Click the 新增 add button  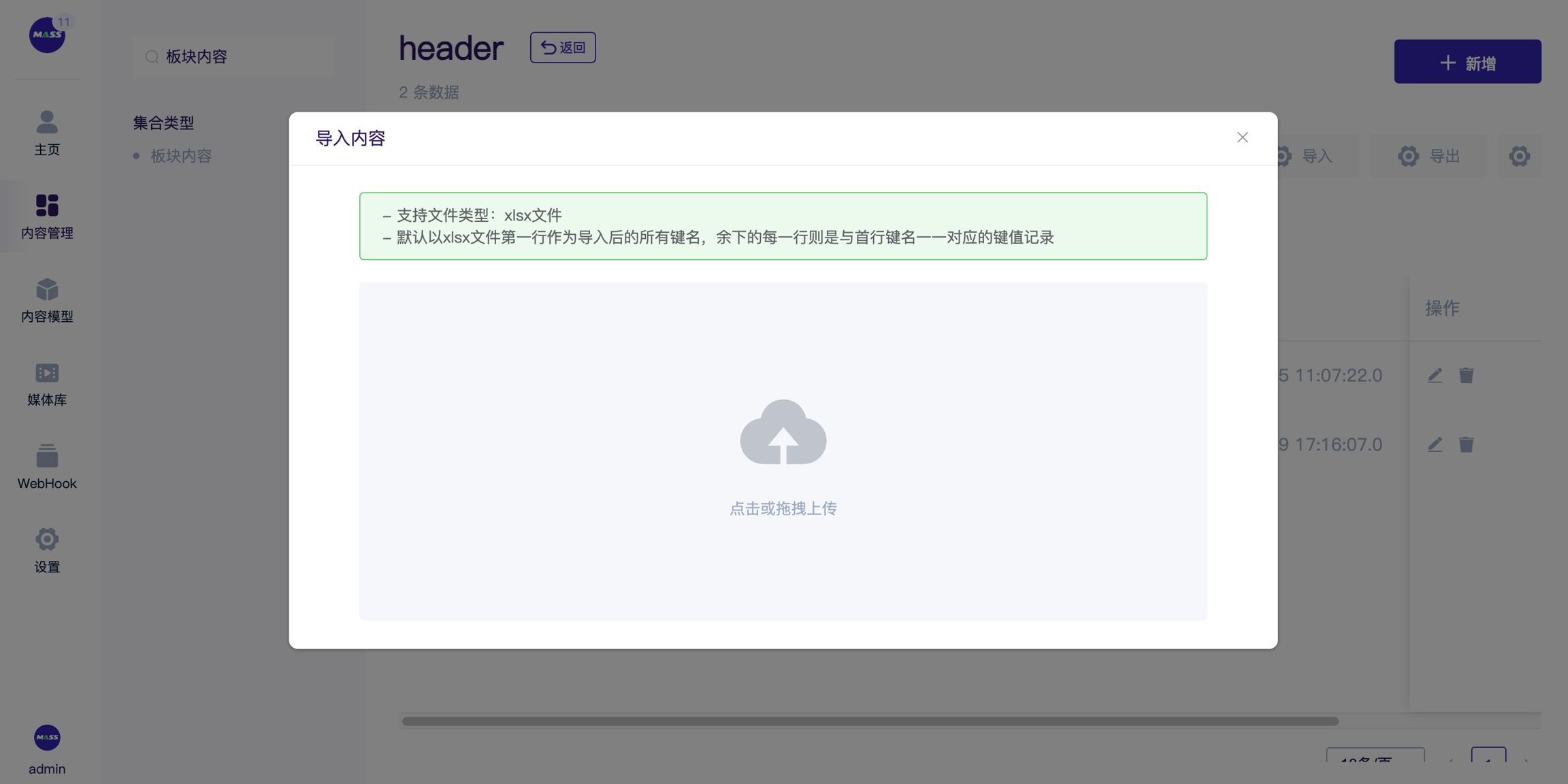click(x=1467, y=62)
